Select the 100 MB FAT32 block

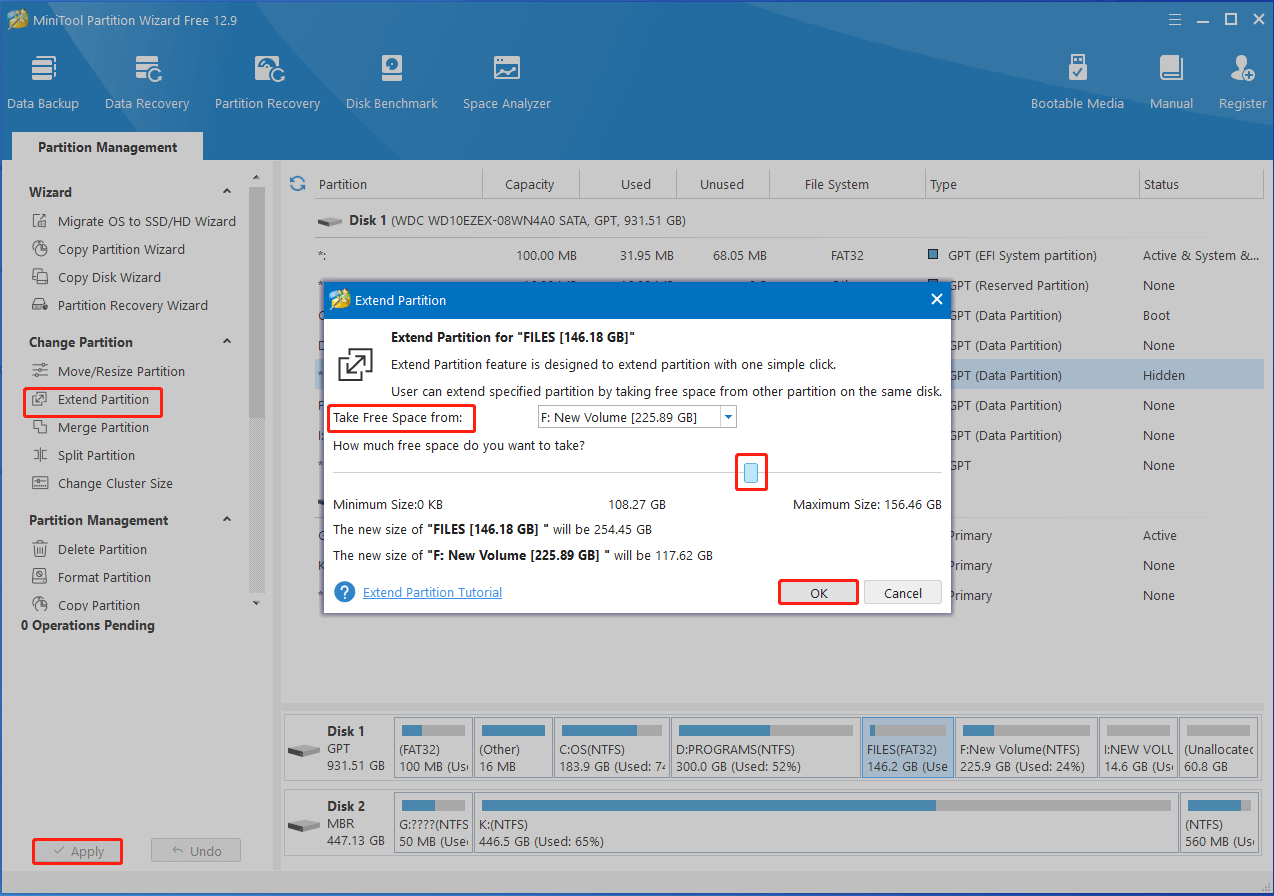click(x=433, y=747)
